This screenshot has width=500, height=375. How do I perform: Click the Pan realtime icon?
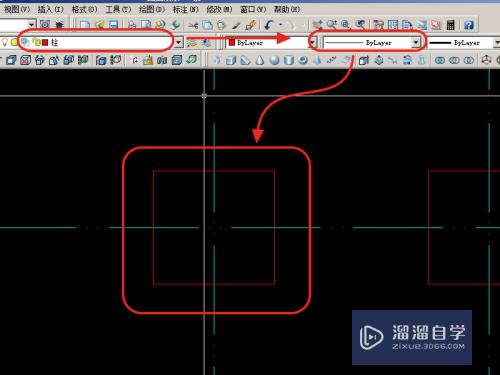pyautogui.click(x=317, y=25)
